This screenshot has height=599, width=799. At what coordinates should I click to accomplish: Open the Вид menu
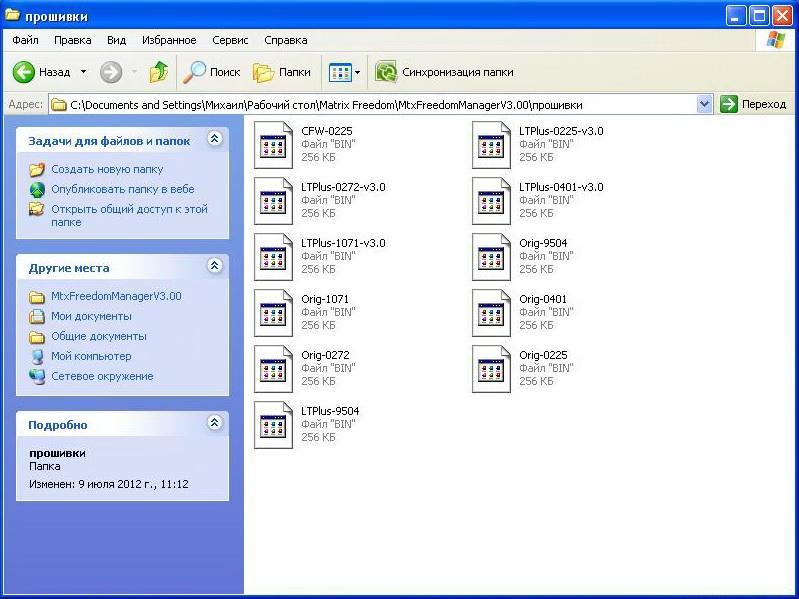(117, 40)
